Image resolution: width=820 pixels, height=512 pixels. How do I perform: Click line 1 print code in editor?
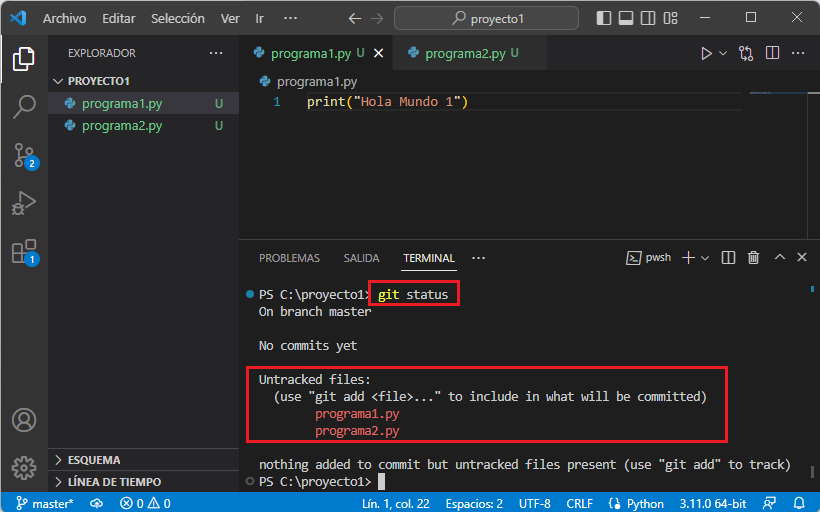coord(387,101)
